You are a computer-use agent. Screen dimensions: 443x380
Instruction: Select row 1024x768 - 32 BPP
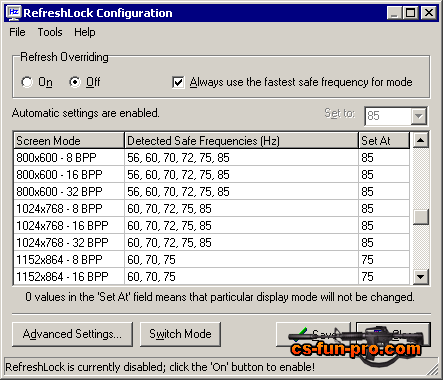pos(212,243)
